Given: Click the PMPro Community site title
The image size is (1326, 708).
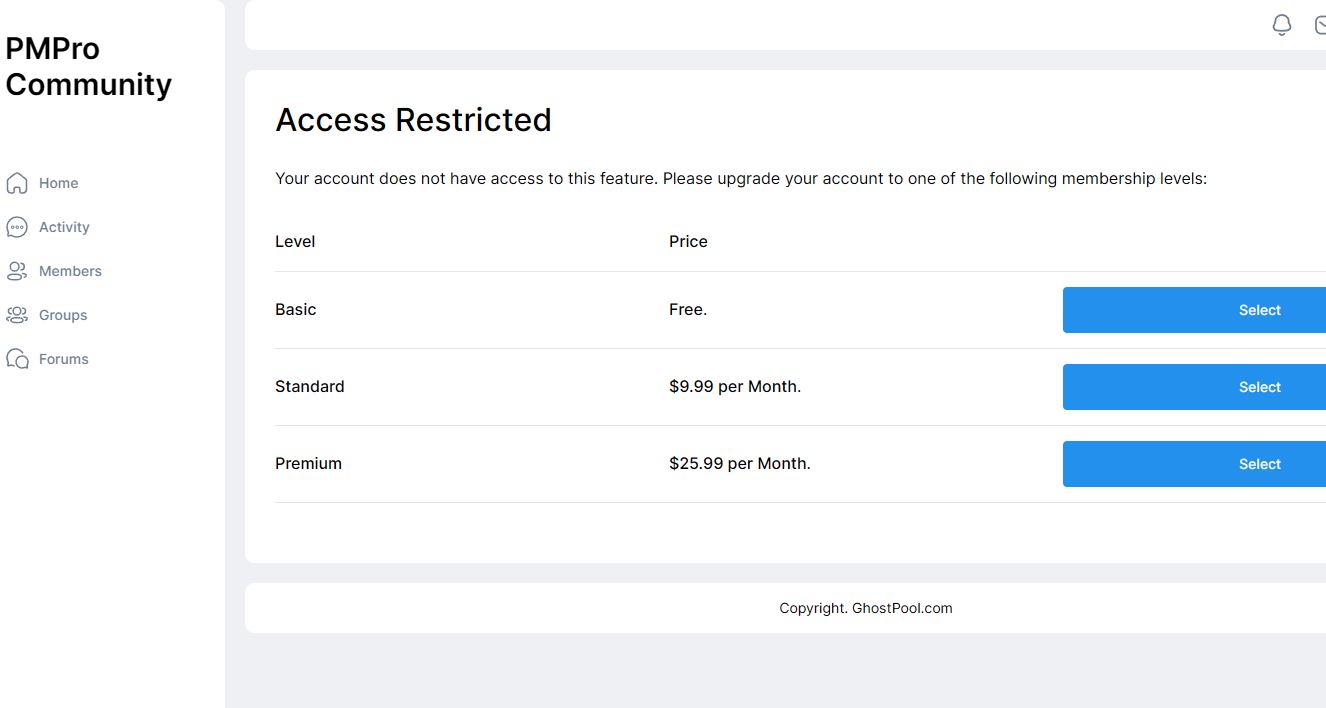Looking at the screenshot, I should click(88, 66).
